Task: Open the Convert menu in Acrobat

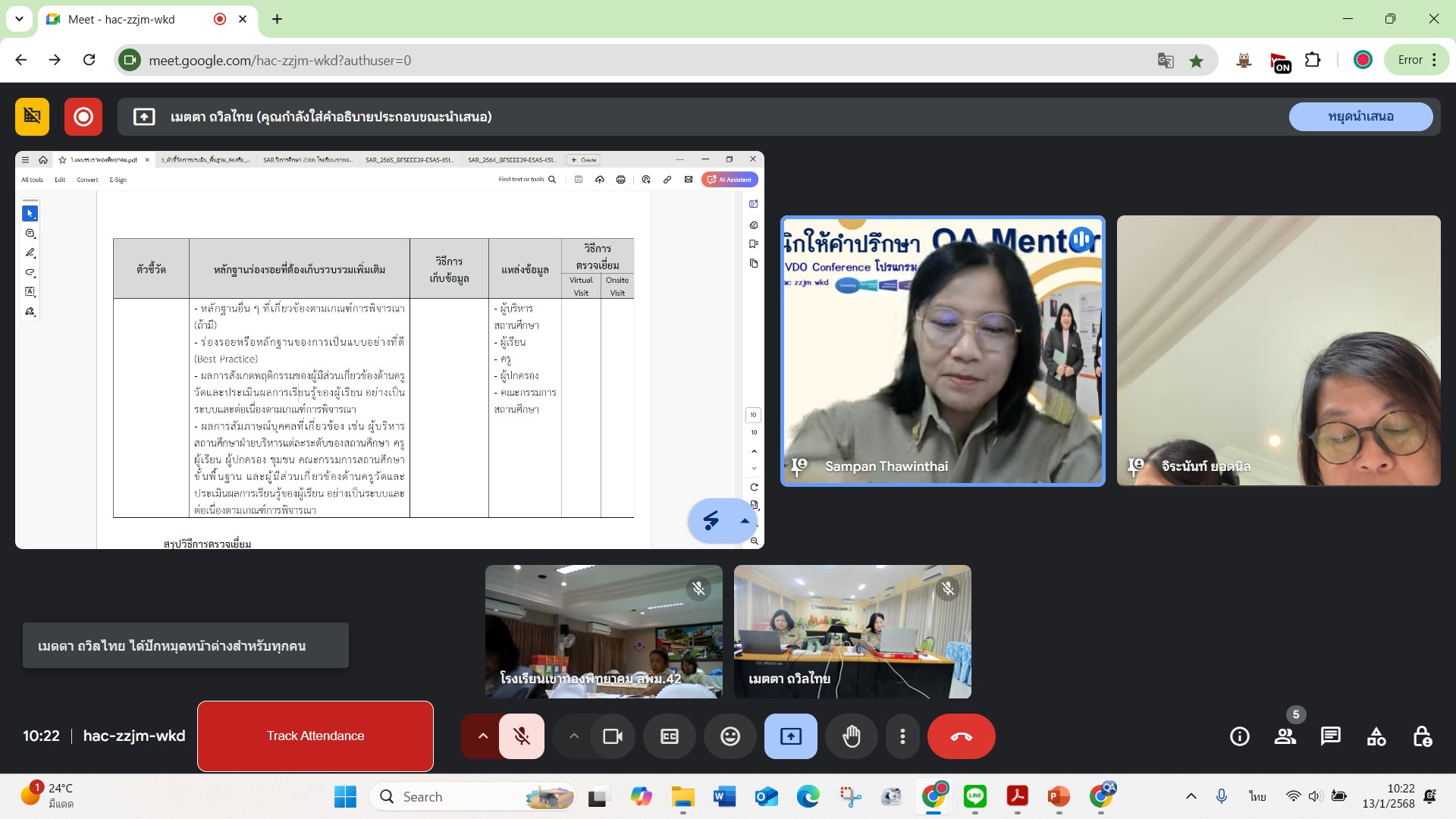Action: click(87, 180)
